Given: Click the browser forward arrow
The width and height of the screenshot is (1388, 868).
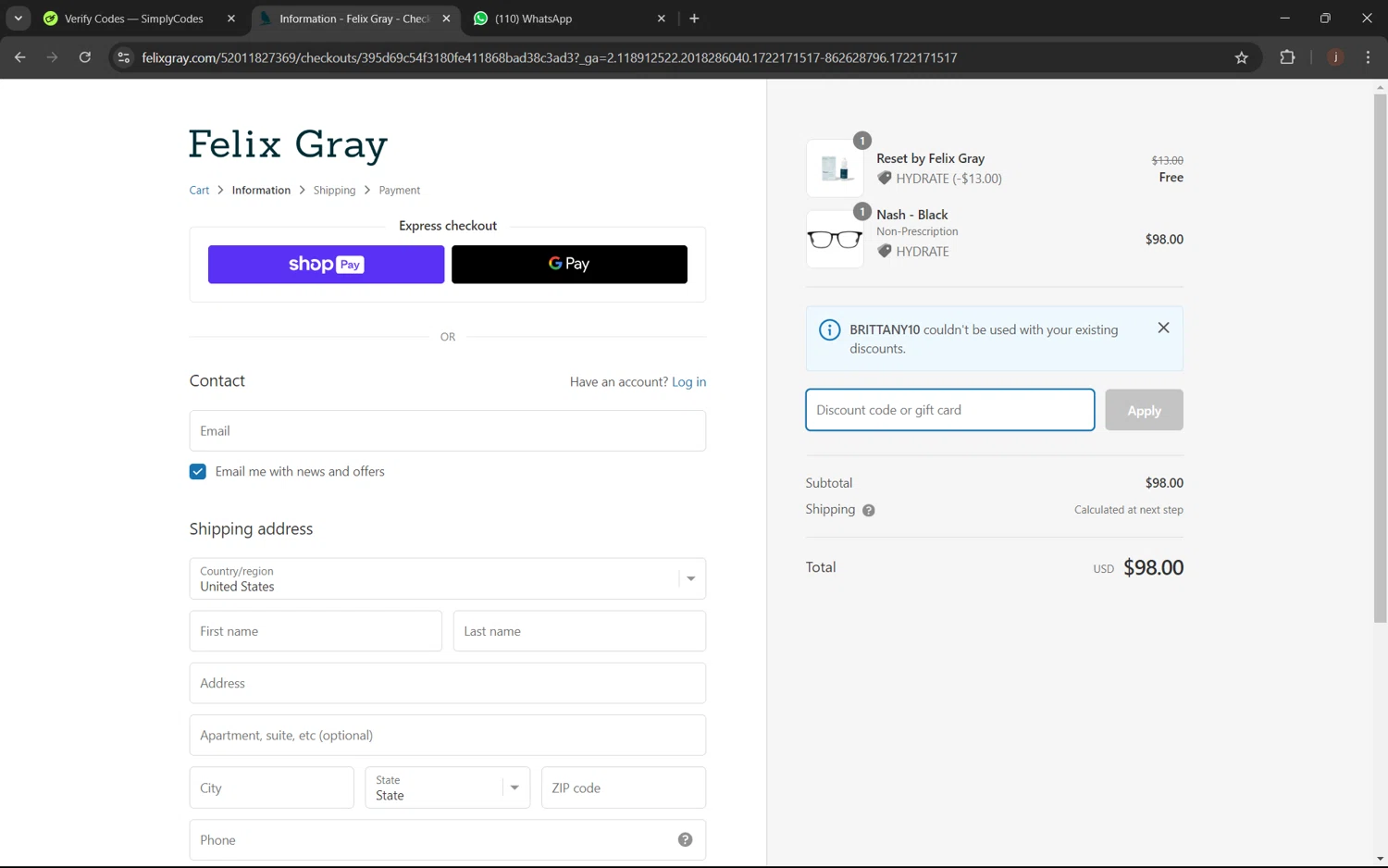Looking at the screenshot, I should (x=52, y=57).
